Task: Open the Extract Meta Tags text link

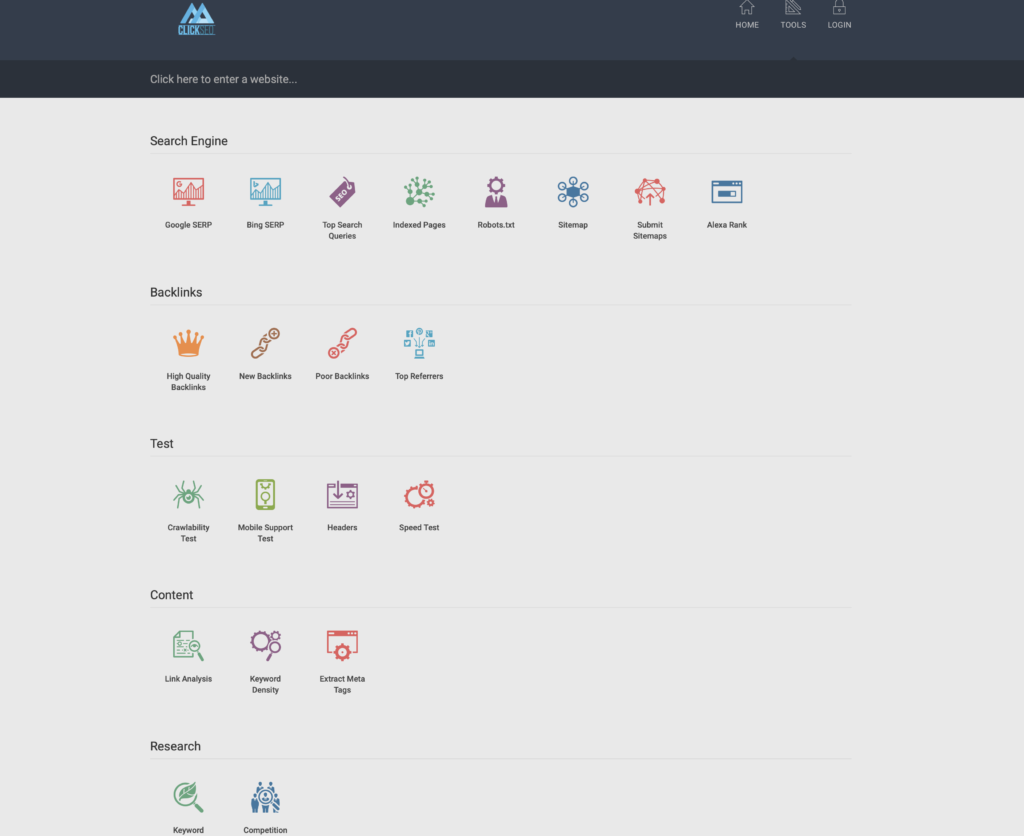Action: click(x=342, y=684)
